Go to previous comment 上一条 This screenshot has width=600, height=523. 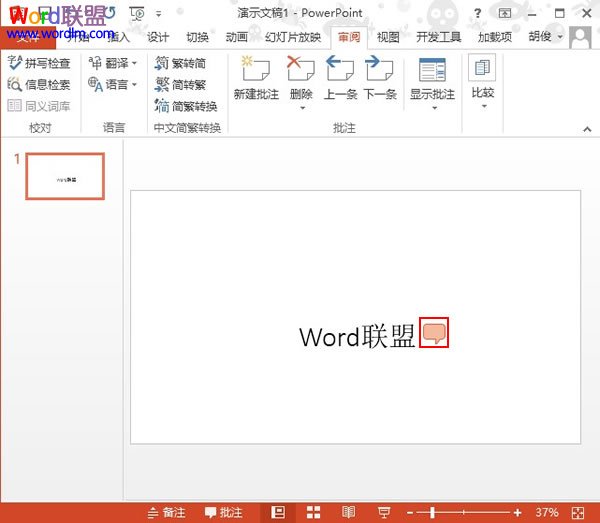pyautogui.click(x=340, y=78)
